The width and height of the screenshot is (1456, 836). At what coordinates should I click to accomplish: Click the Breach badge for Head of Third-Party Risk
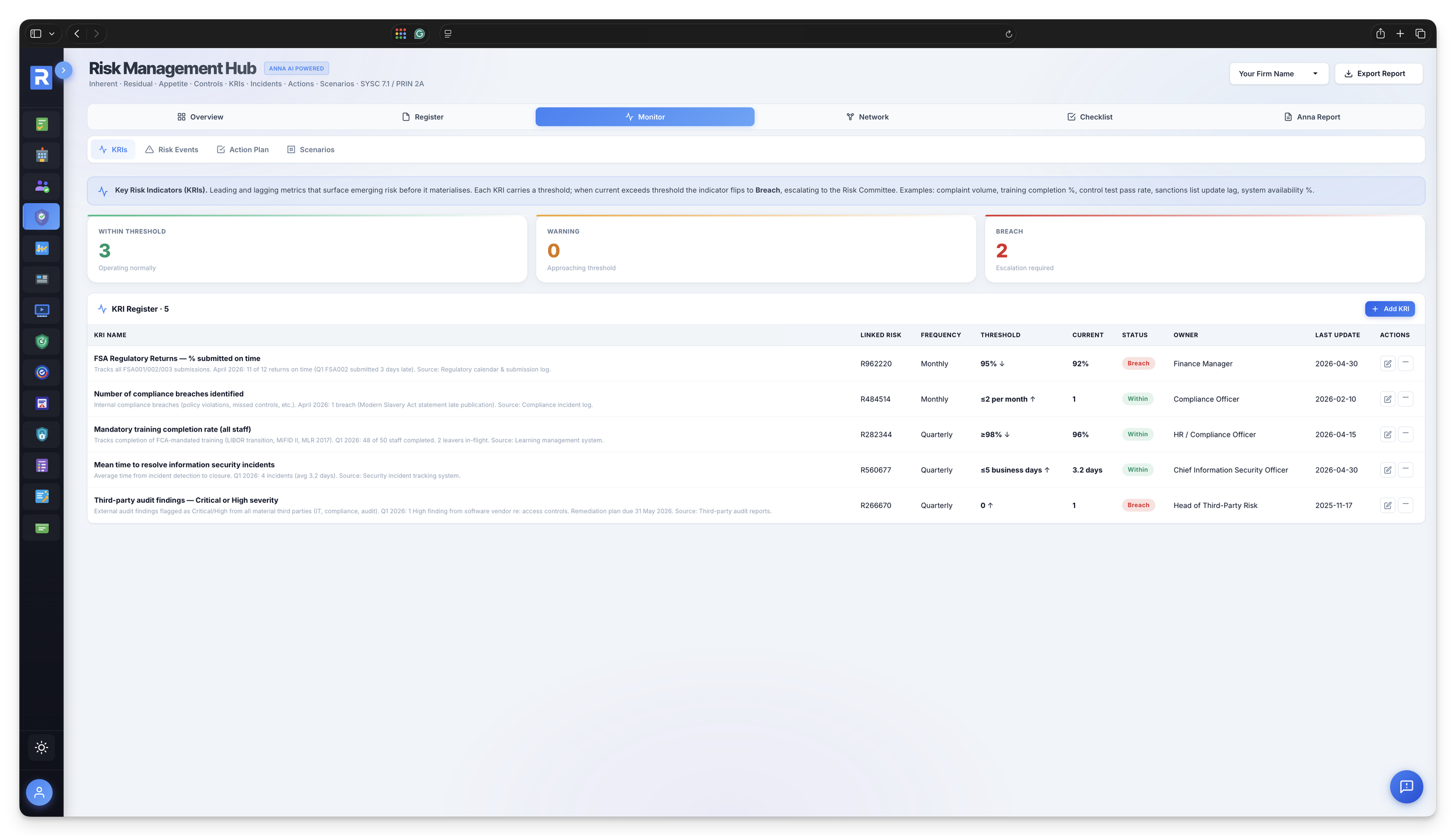(1138, 505)
